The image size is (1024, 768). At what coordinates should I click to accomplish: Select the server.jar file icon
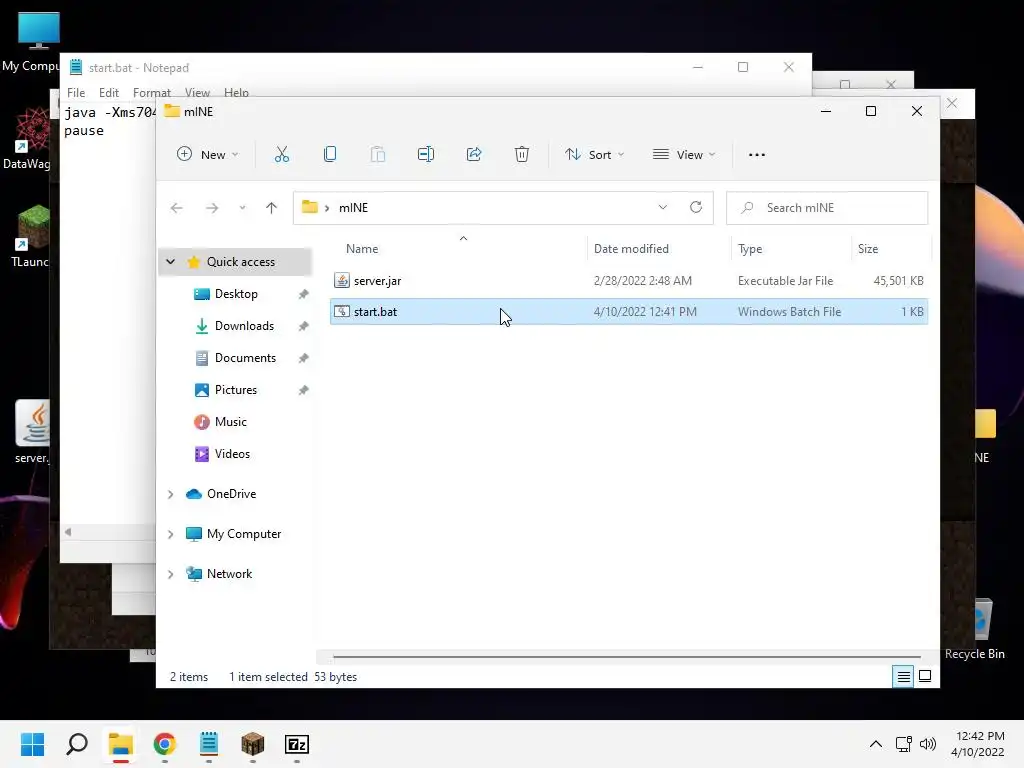coord(342,280)
